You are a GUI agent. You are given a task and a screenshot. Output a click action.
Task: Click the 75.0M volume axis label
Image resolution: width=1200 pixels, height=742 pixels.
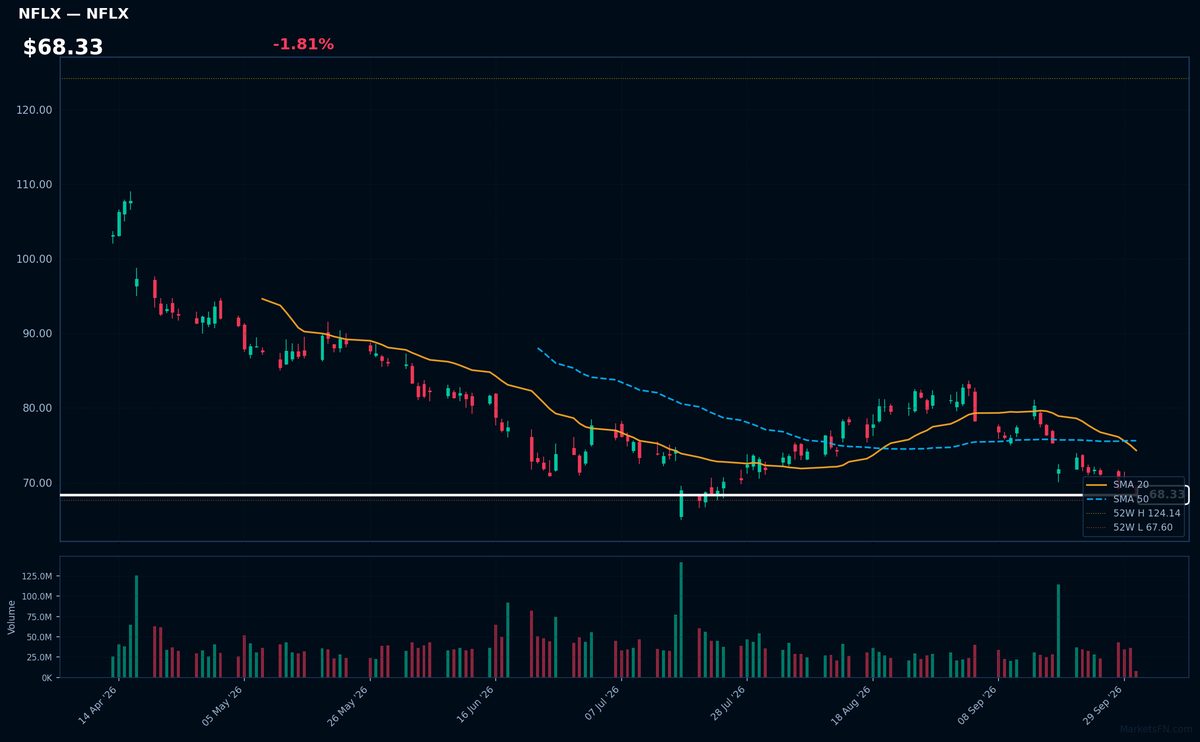[39, 617]
